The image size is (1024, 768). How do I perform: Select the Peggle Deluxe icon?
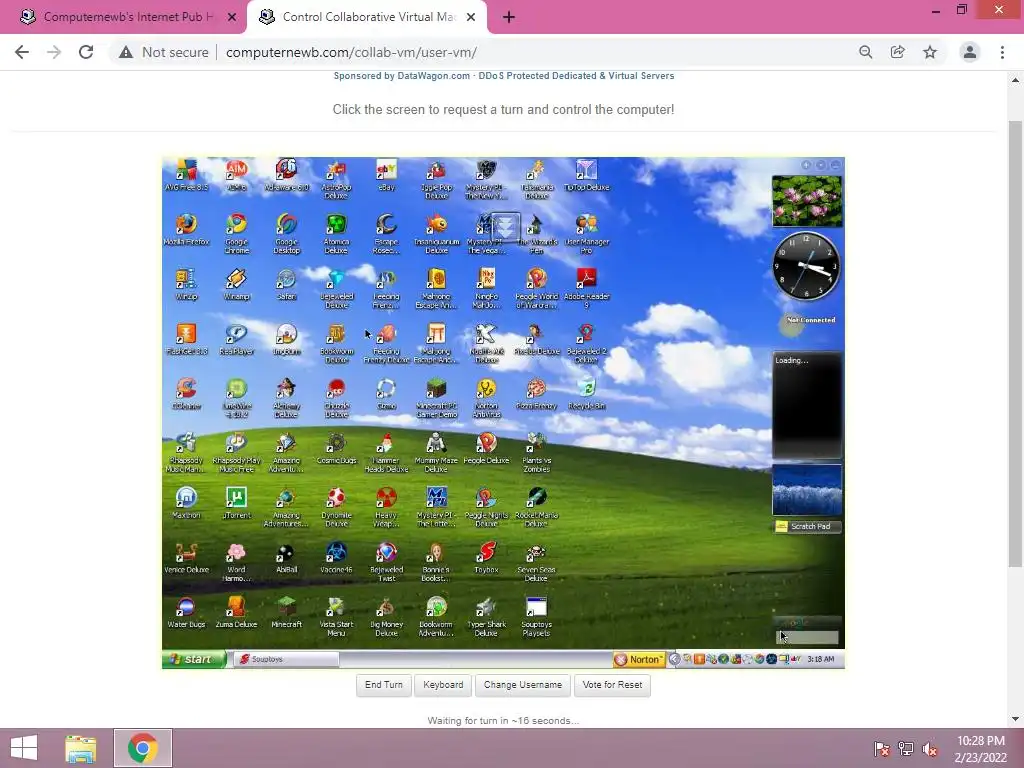click(x=487, y=449)
